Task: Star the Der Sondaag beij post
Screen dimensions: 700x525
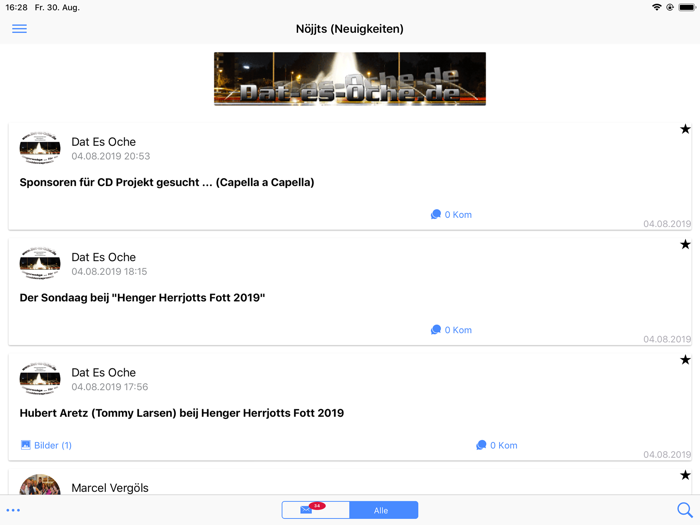Action: 685,245
